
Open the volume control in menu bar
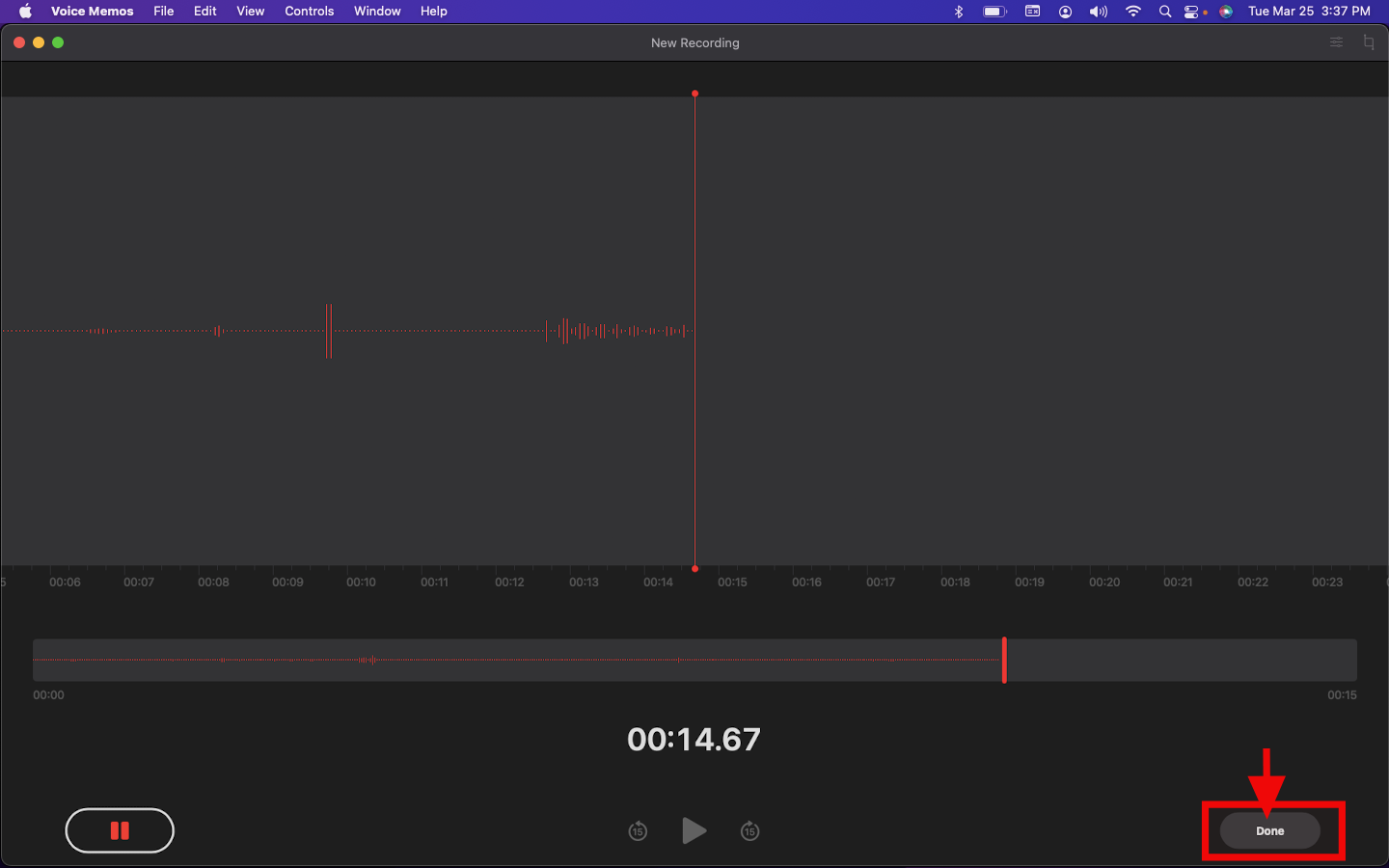(x=1099, y=12)
